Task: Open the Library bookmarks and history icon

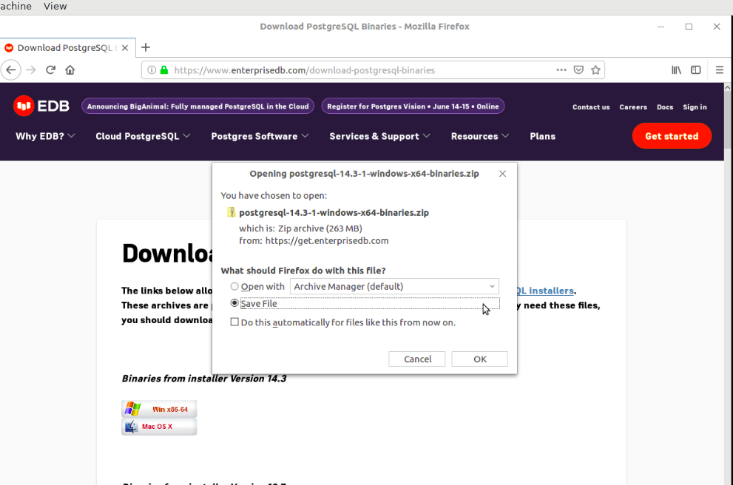Action: point(676,70)
